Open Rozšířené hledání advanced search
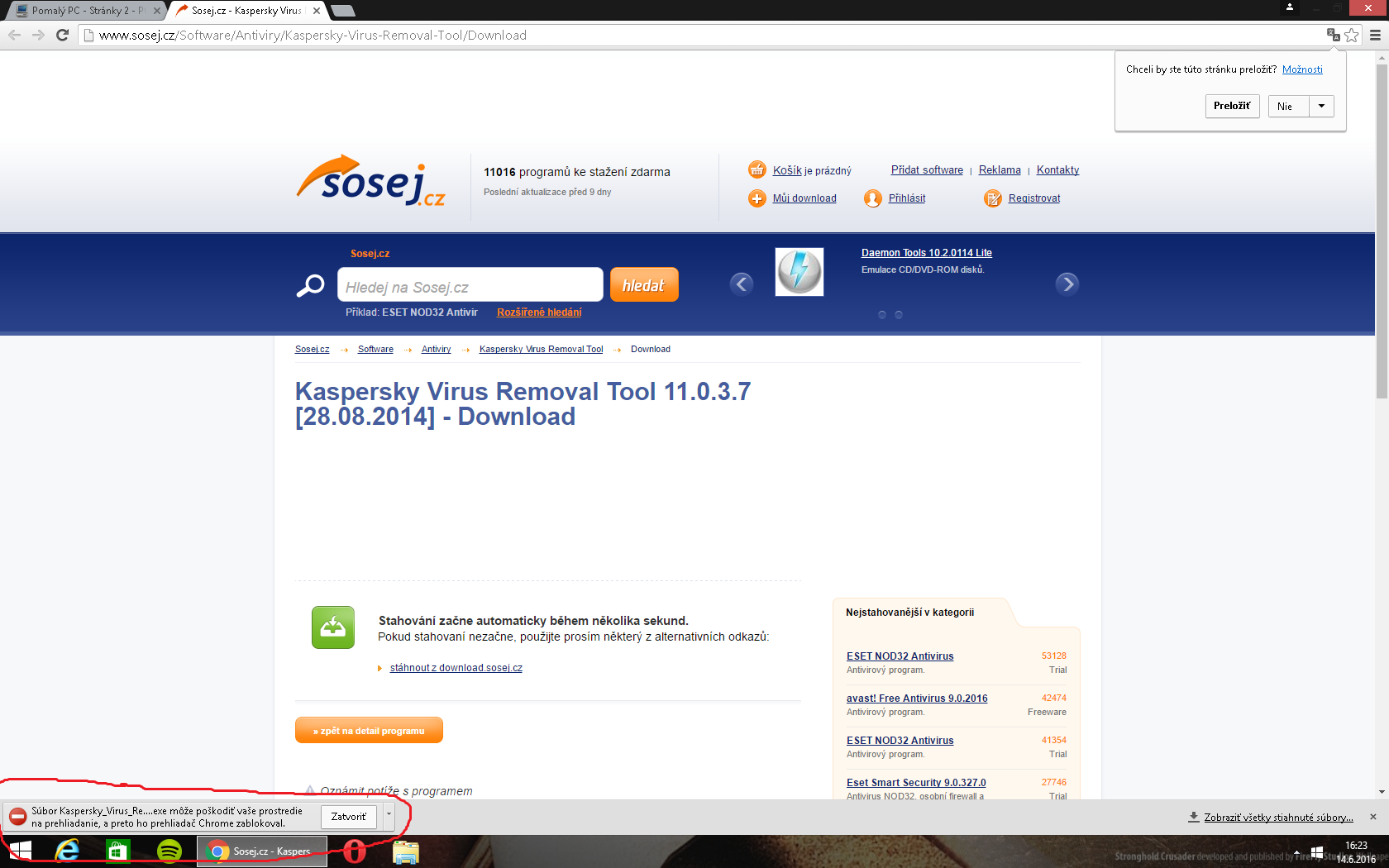 (x=539, y=312)
